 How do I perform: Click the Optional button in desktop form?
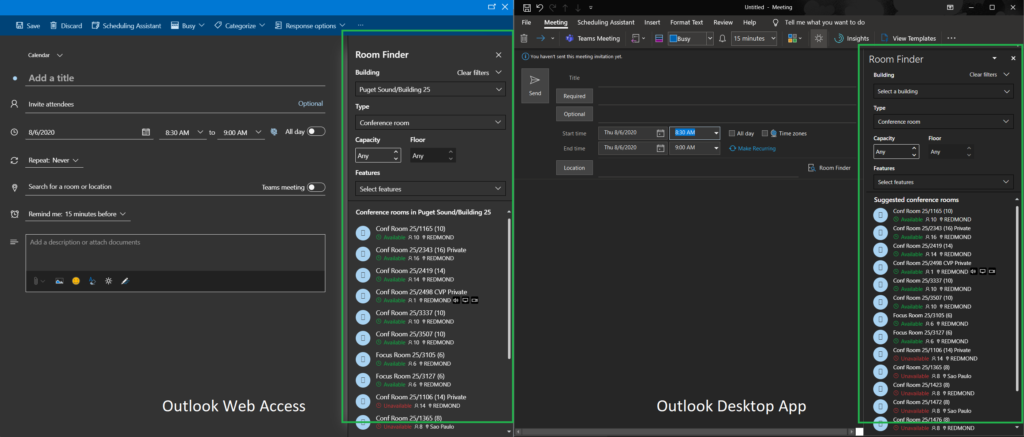tap(574, 114)
